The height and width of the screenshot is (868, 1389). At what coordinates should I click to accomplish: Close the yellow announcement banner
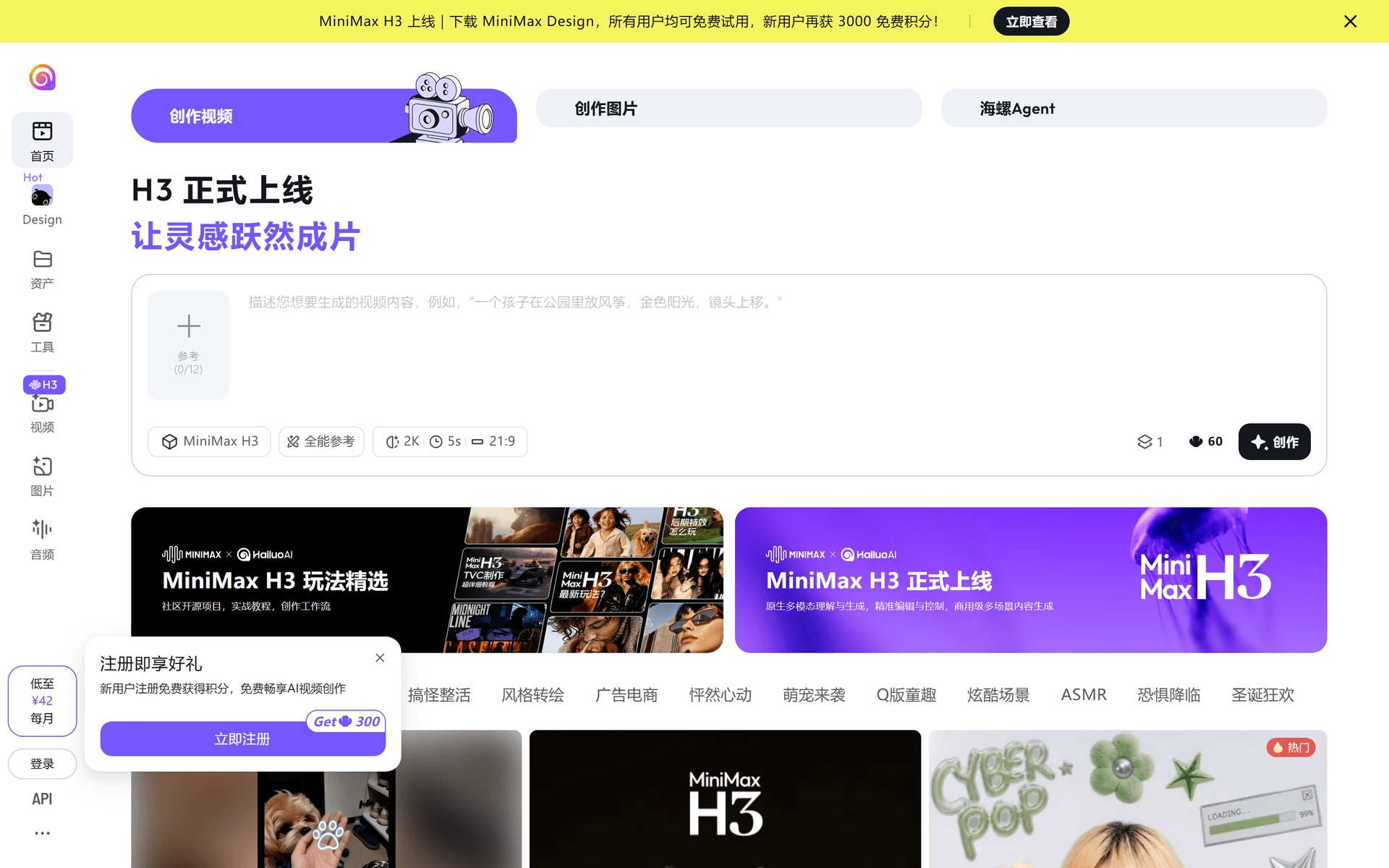tap(1350, 22)
